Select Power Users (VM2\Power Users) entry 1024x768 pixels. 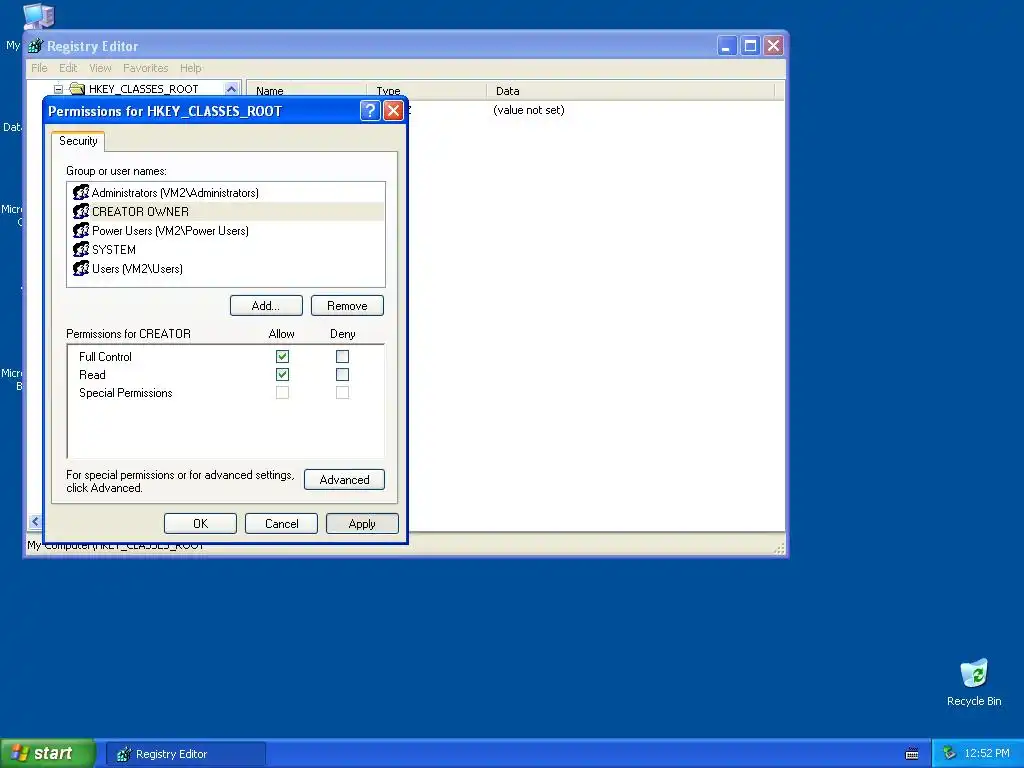(226, 231)
